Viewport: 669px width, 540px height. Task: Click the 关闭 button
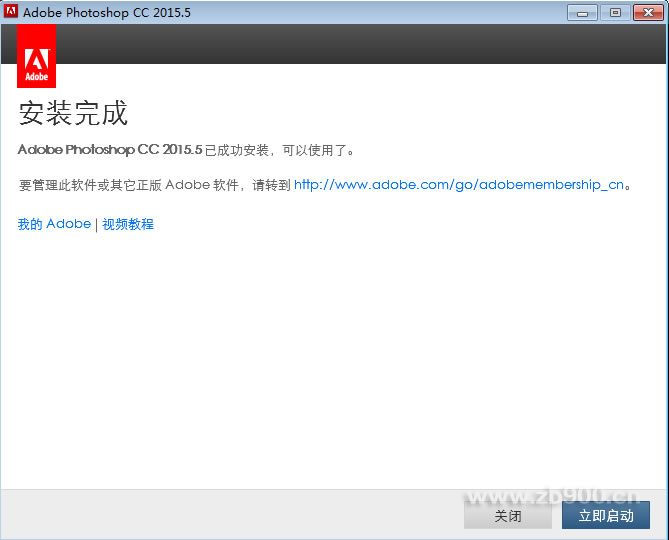pyautogui.click(x=508, y=515)
